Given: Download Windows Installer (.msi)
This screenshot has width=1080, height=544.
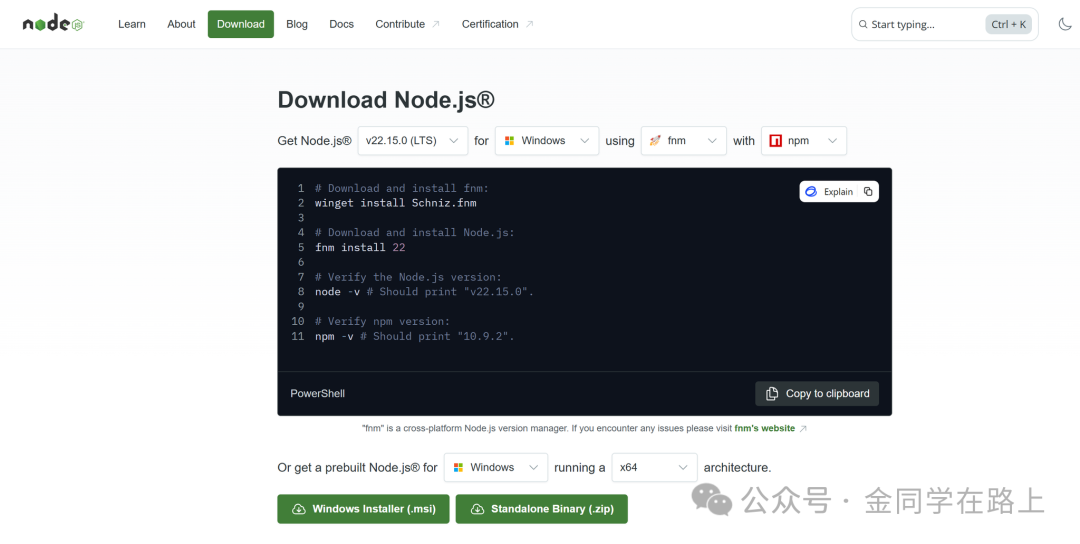Looking at the screenshot, I should click(x=363, y=509).
